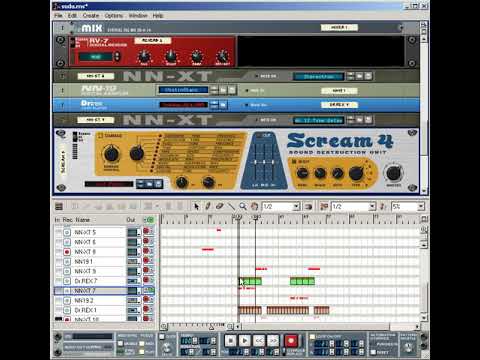The height and width of the screenshot is (360, 480).
Task: Toggle the Click metronome checkbox
Action: pyautogui.click(x=162, y=337)
